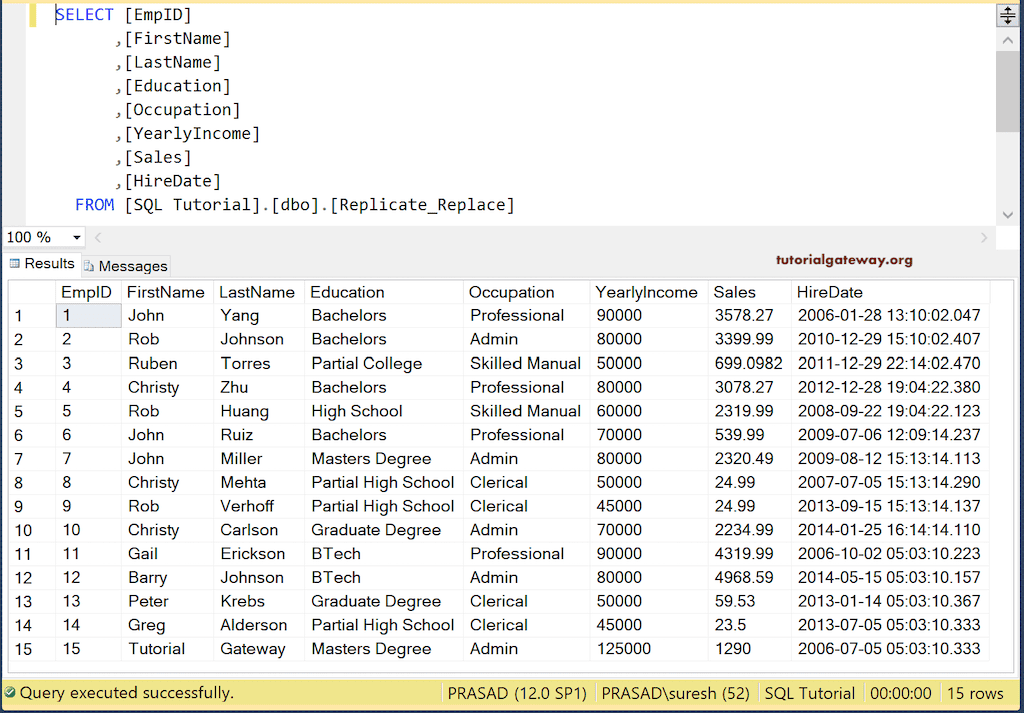Click the editor scroll down arrow
Image resolution: width=1024 pixels, height=713 pixels.
tap(1007, 215)
